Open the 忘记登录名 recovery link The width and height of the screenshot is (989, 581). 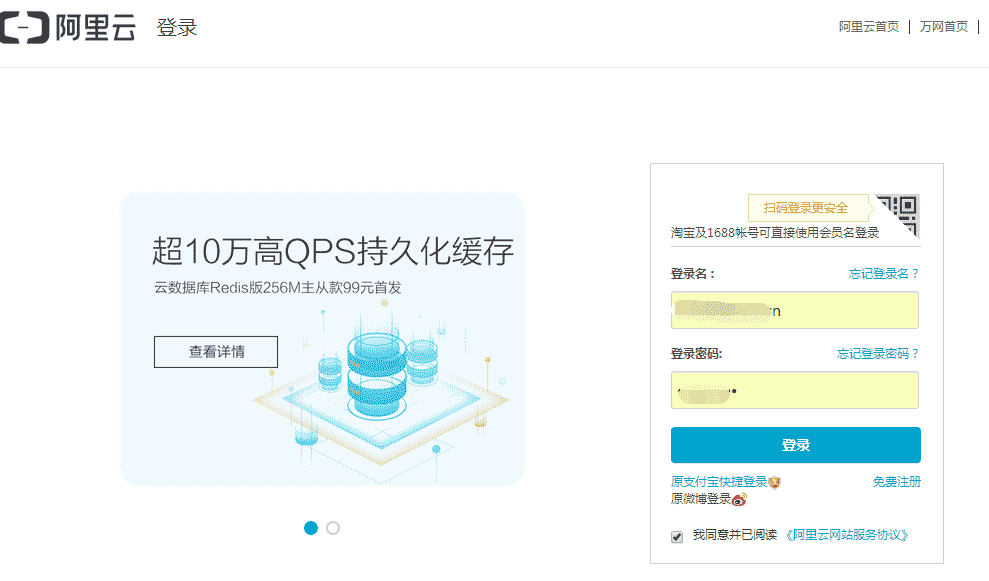[x=879, y=271]
